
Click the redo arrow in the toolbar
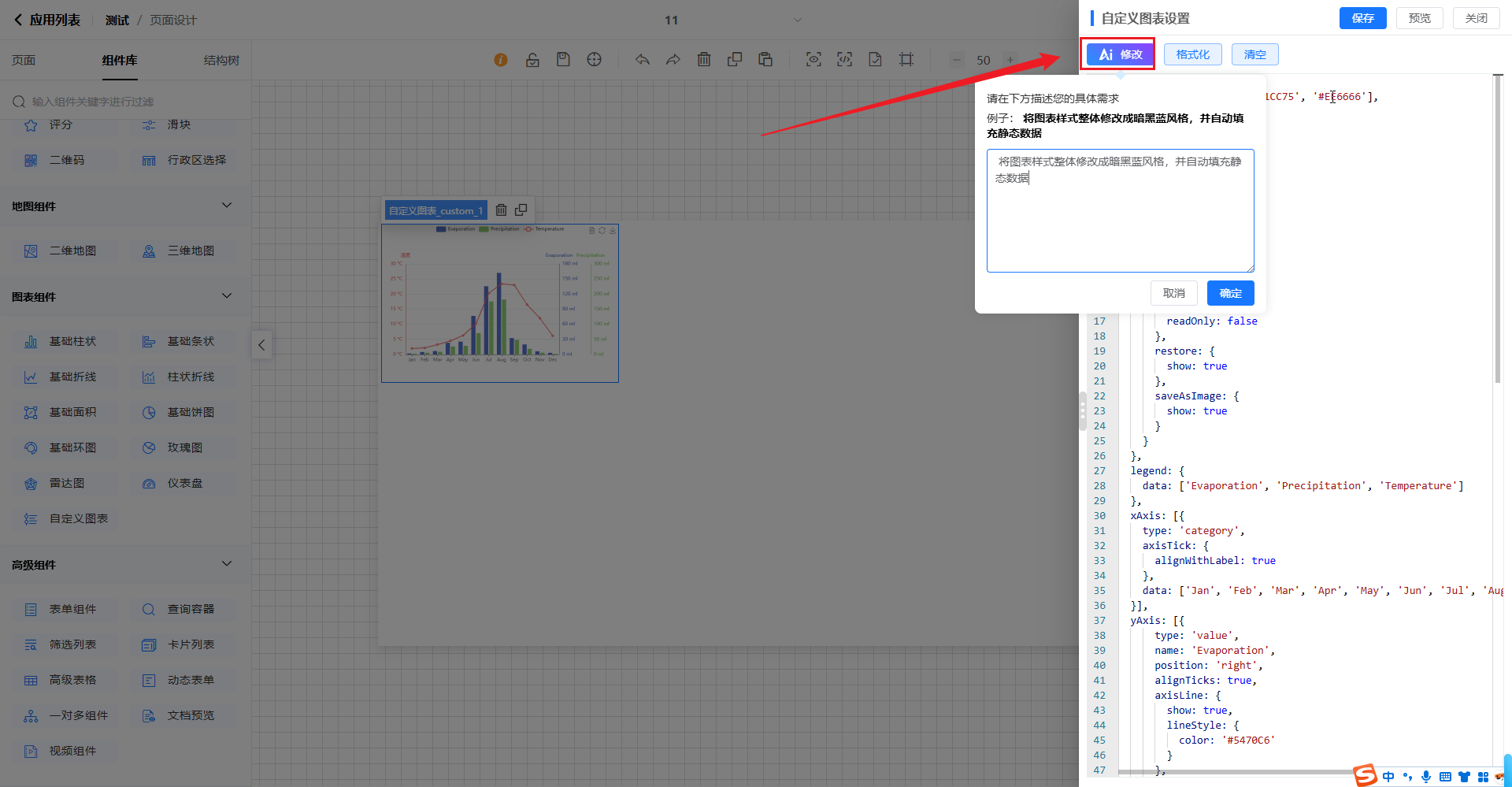pos(673,60)
